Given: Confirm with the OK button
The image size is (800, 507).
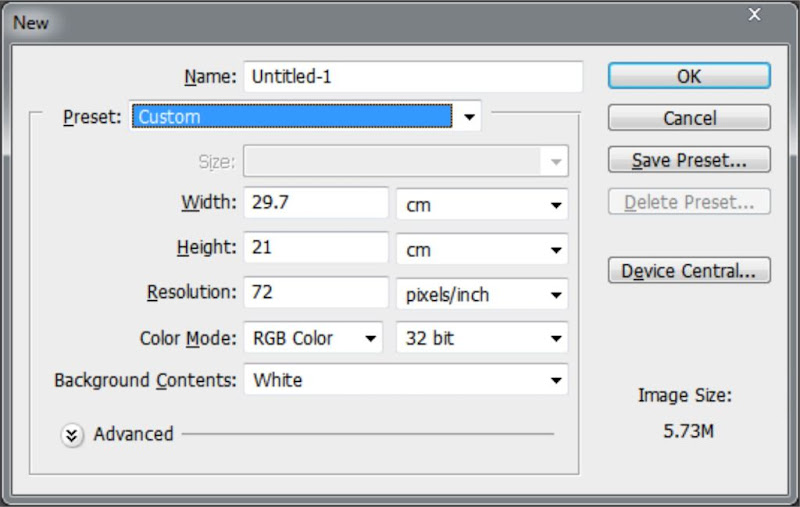Looking at the screenshot, I should (689, 76).
